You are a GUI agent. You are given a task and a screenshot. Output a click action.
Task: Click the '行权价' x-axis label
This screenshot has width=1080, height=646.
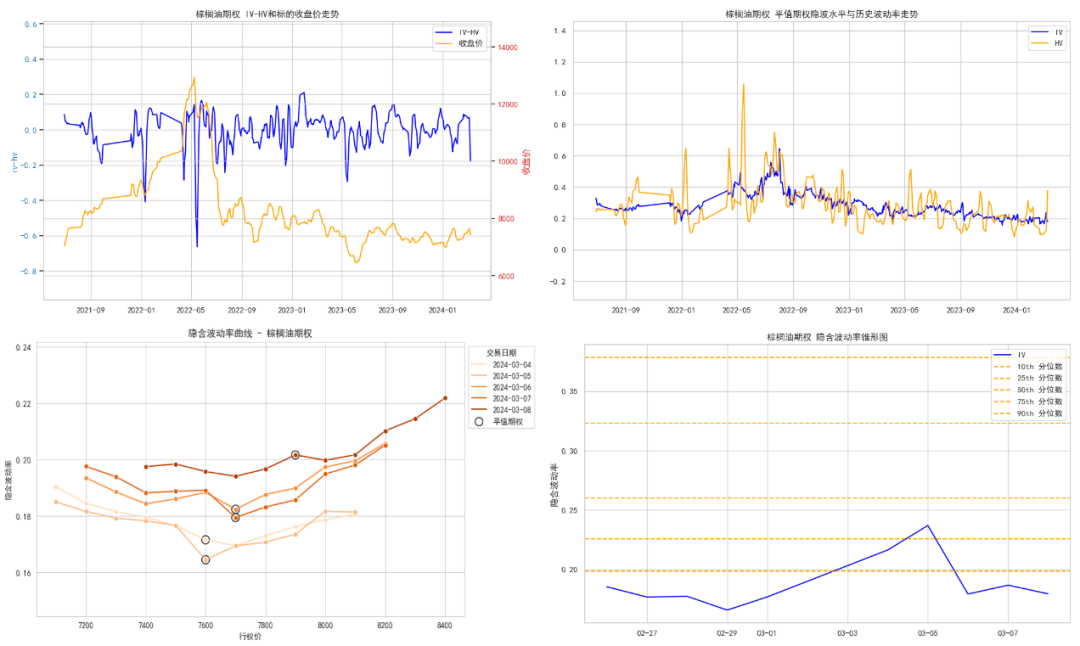250,636
